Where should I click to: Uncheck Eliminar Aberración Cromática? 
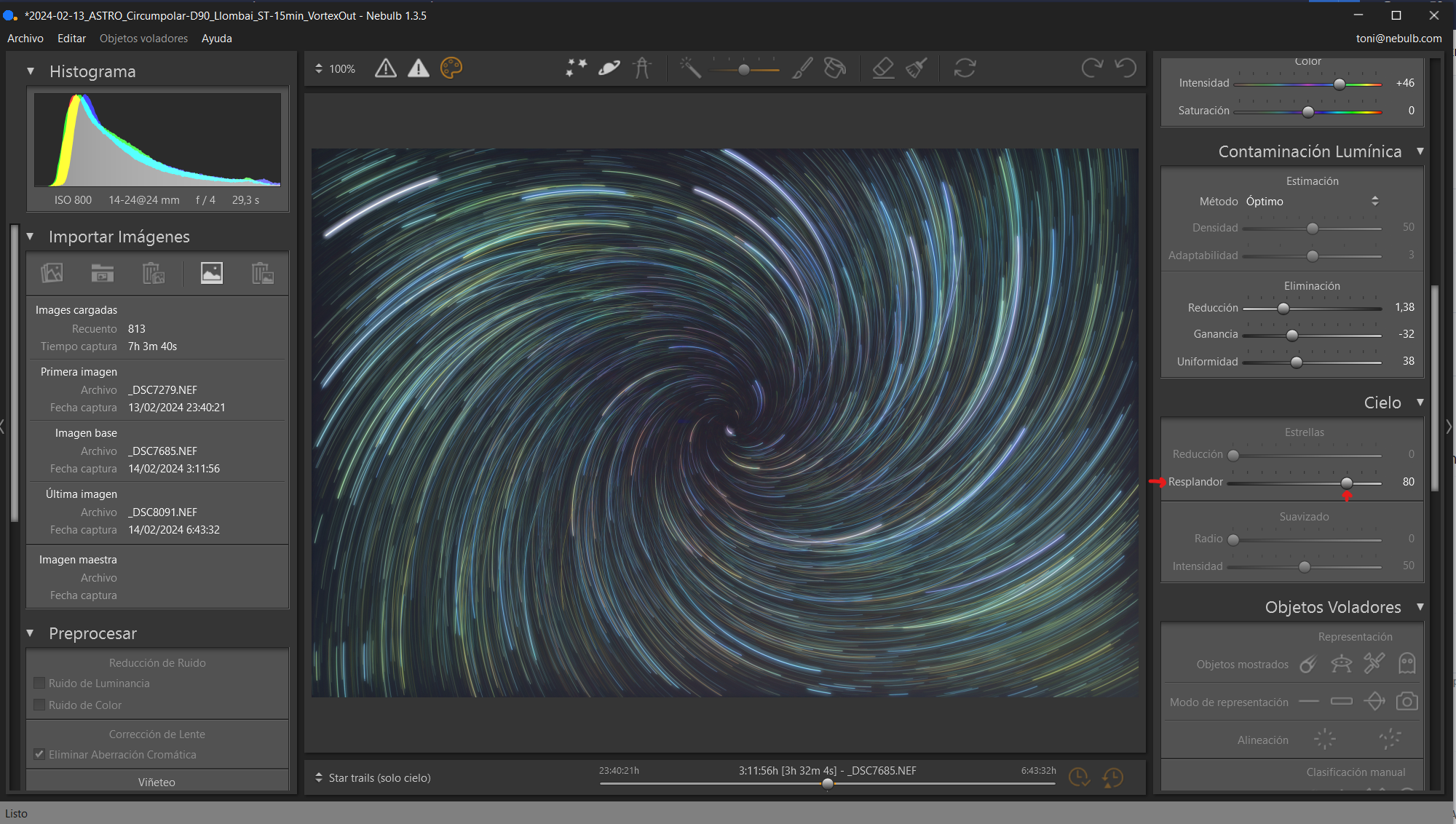tap(40, 754)
